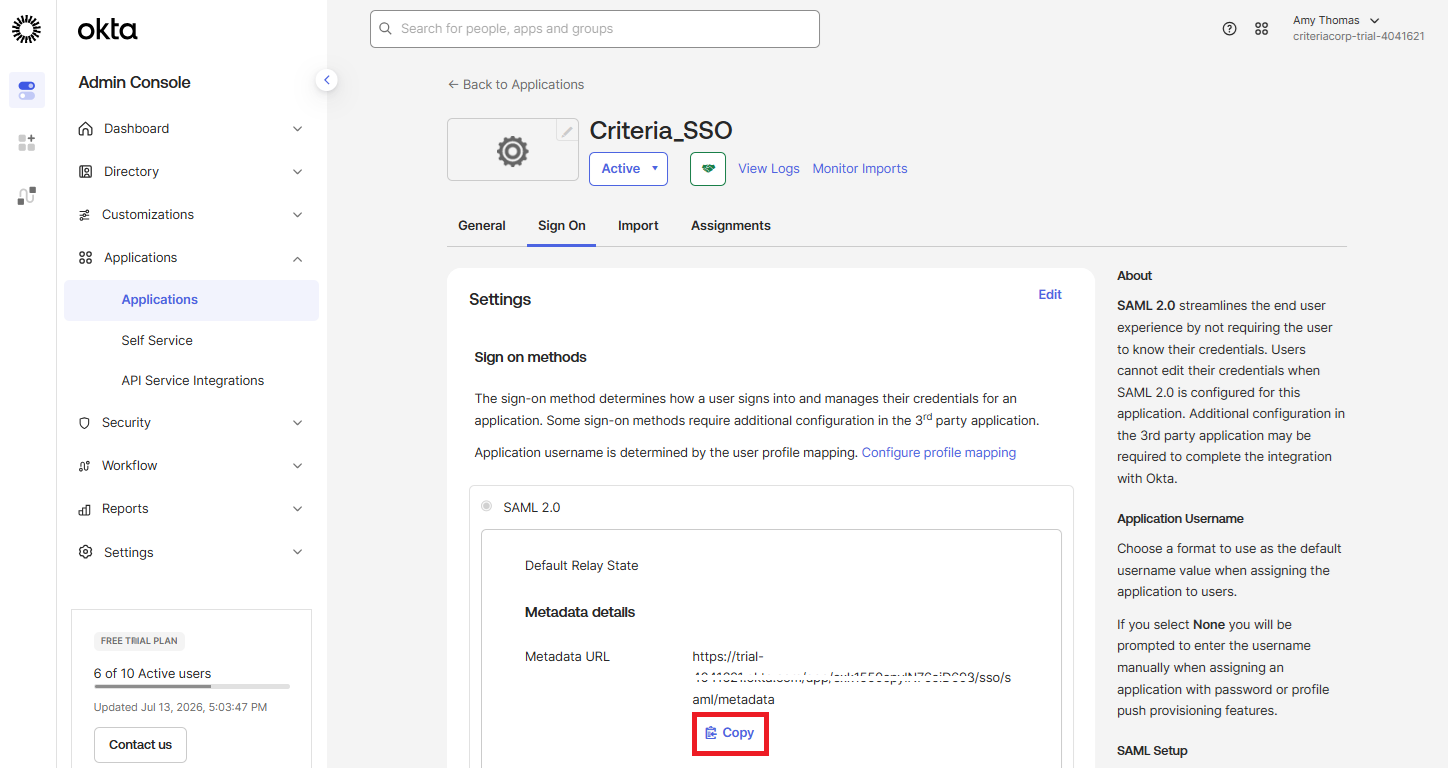Open the workflow connector icon in left rail
The image size is (1448, 768).
pos(27,196)
